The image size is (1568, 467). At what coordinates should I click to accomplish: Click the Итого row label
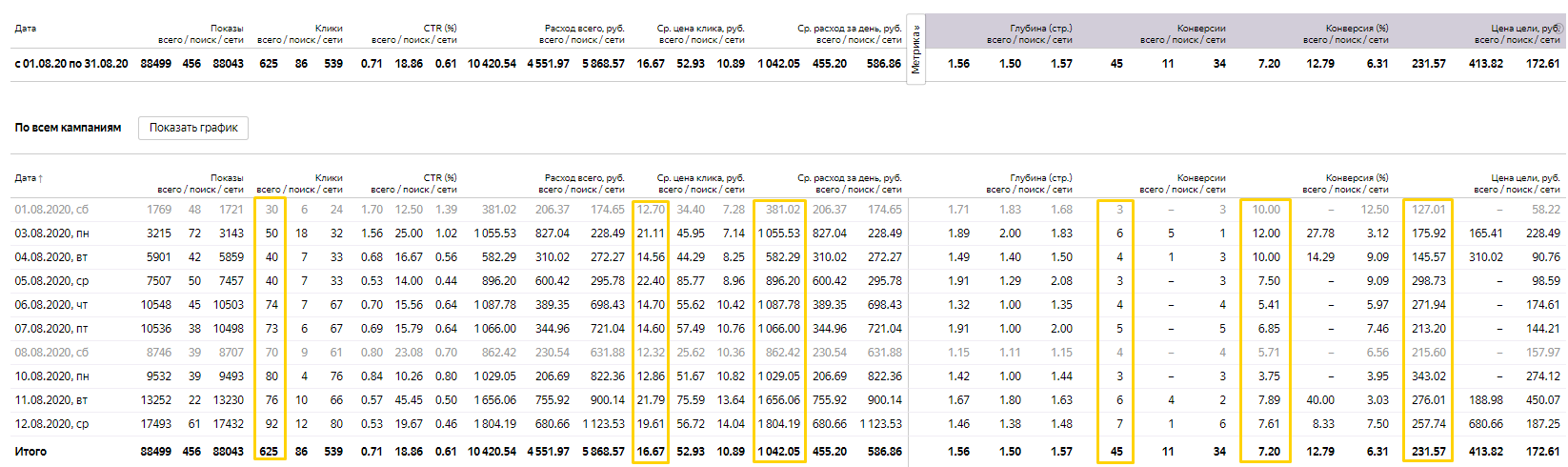pyautogui.click(x=30, y=452)
